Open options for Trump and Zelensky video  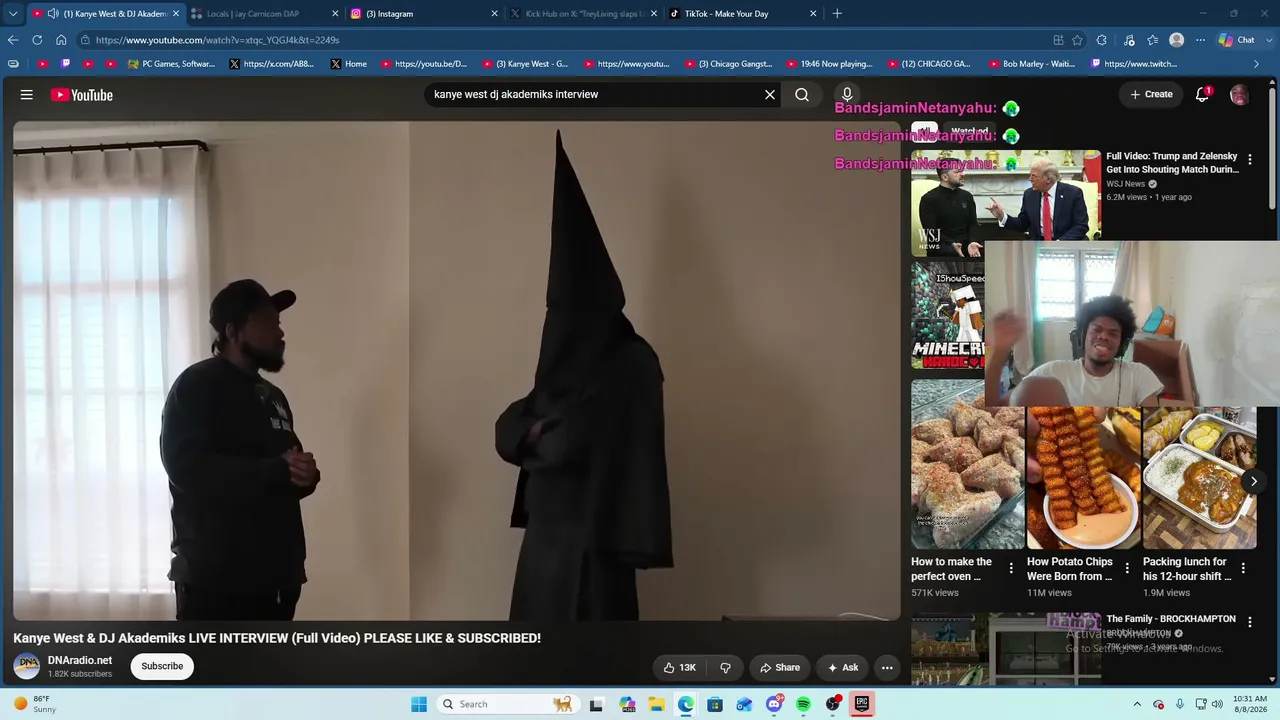point(1249,160)
